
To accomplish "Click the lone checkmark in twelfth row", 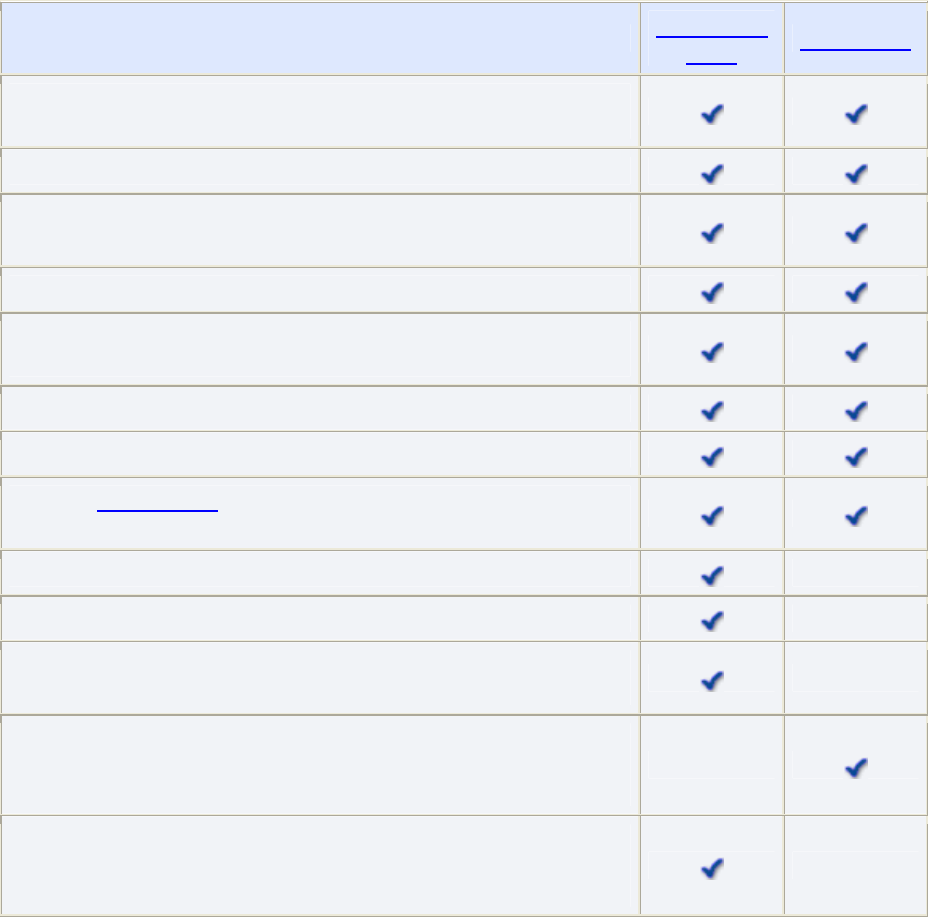I will pos(856,767).
